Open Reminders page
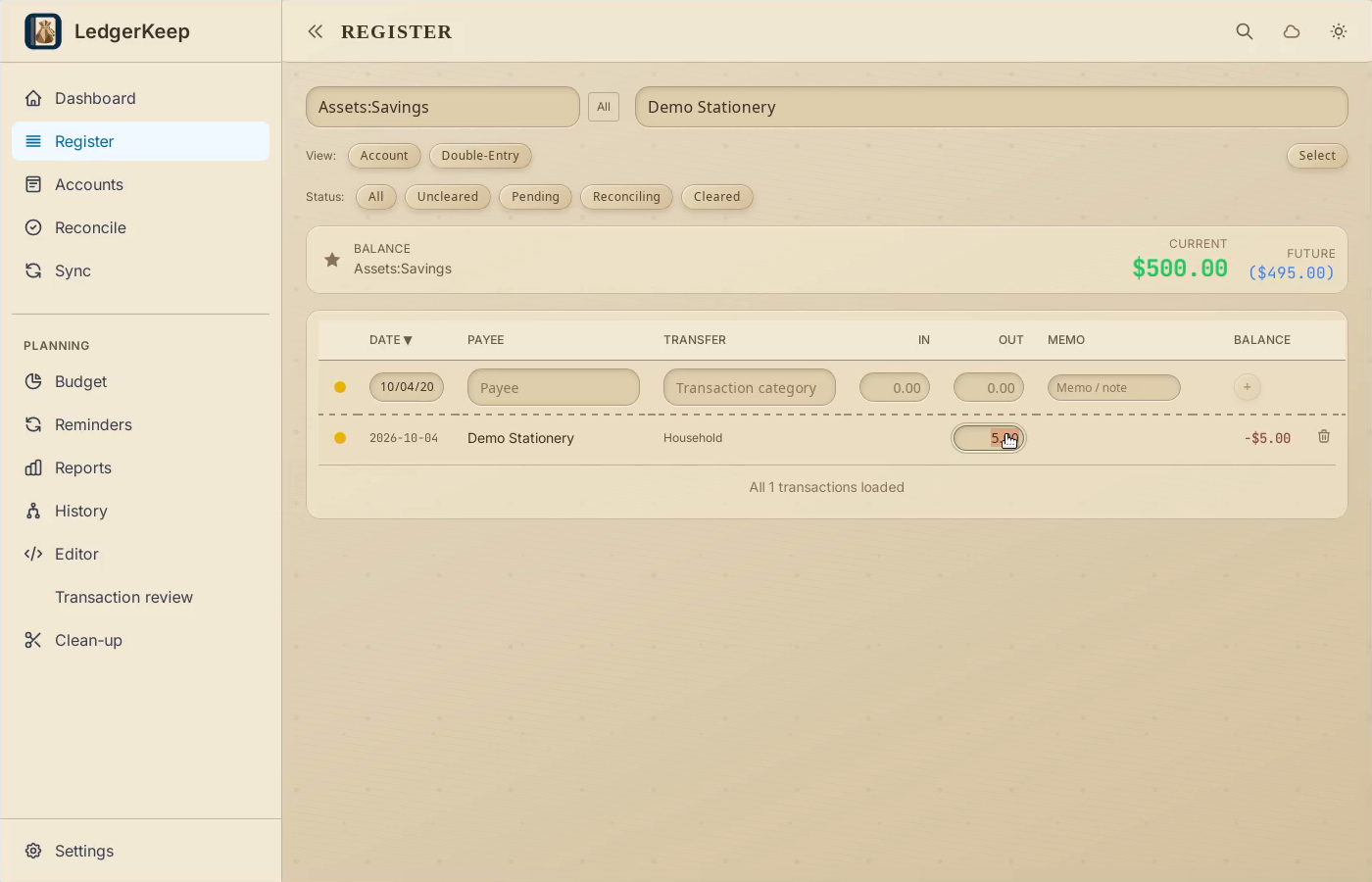Image resolution: width=1372 pixels, height=882 pixels. click(x=140, y=424)
